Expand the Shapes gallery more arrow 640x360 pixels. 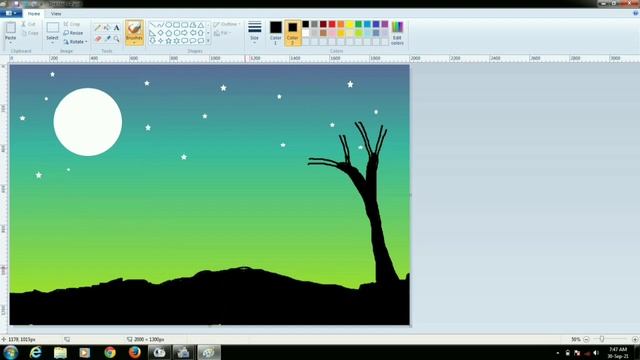click(x=208, y=41)
